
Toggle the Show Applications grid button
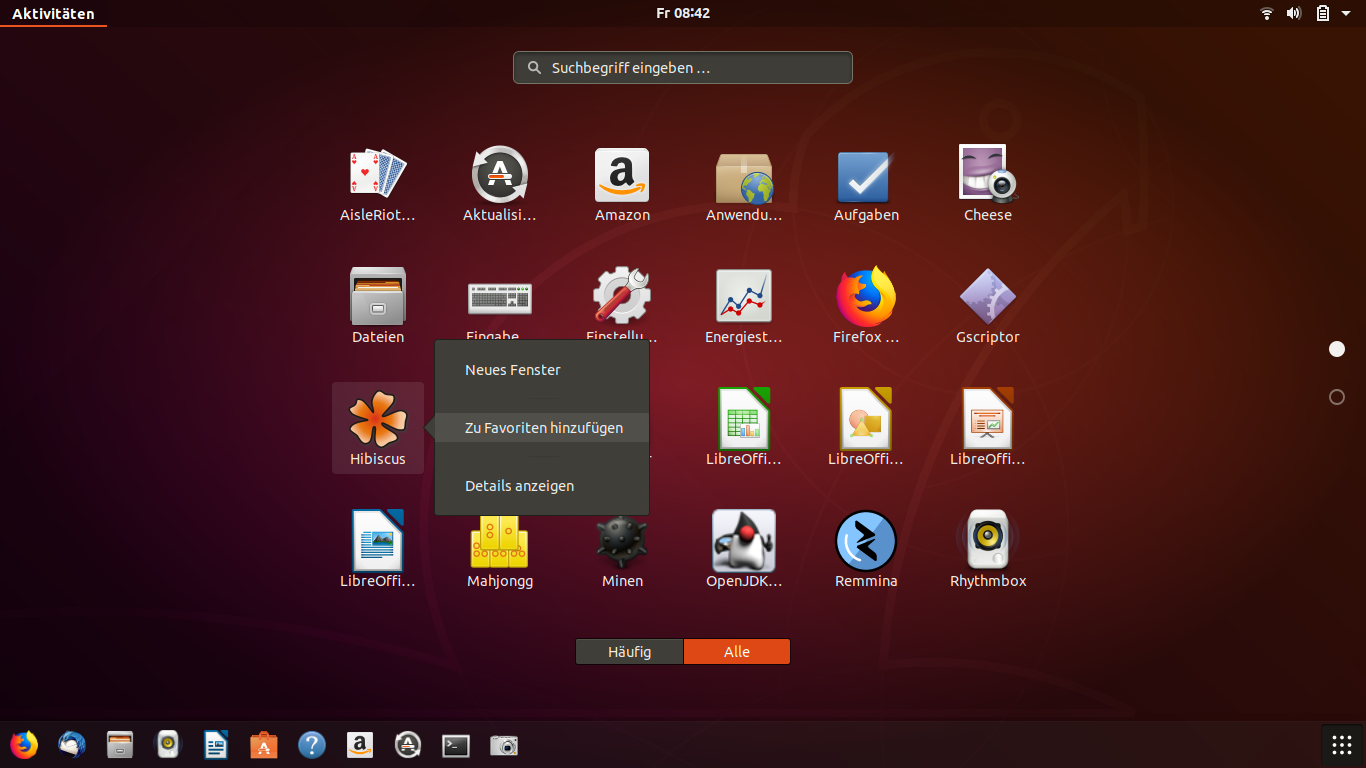[1341, 745]
